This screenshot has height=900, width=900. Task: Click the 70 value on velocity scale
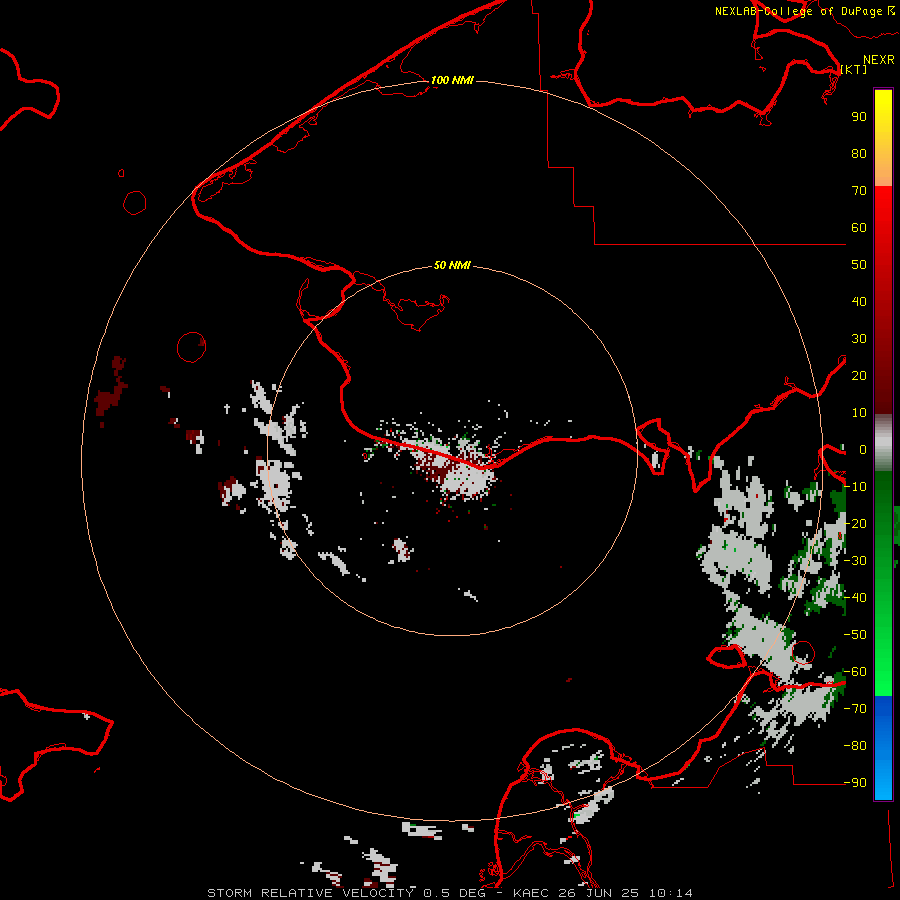(x=859, y=191)
